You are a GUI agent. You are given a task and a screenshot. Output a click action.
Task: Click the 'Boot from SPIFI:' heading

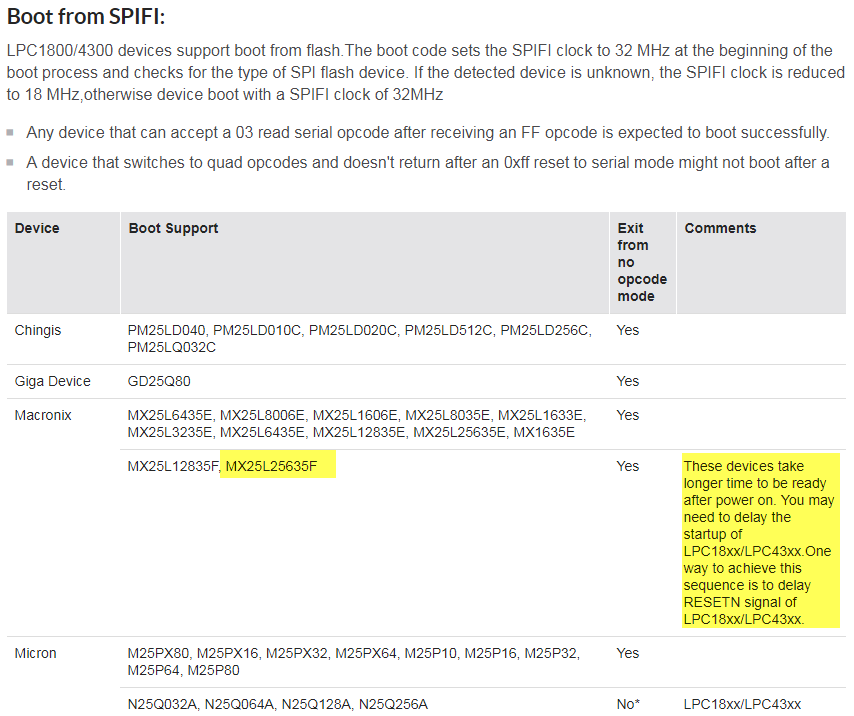(86, 17)
